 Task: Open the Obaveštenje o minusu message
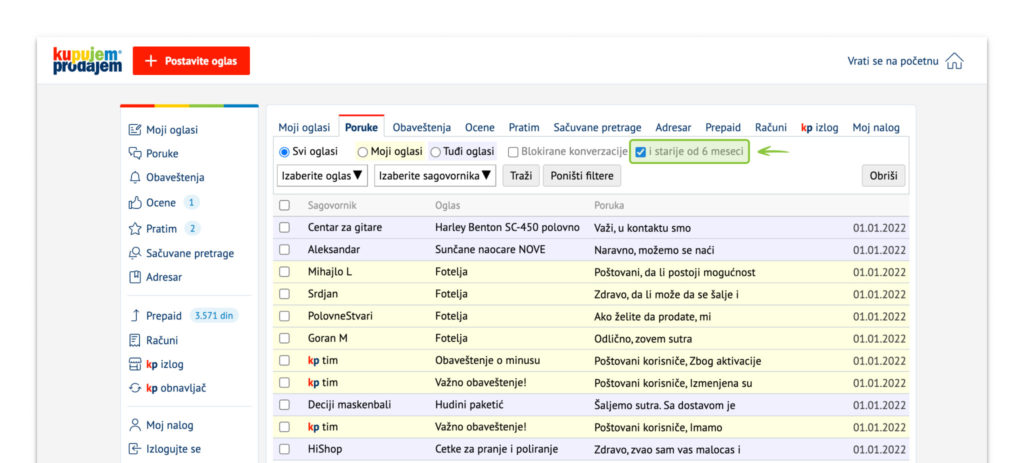[487, 360]
